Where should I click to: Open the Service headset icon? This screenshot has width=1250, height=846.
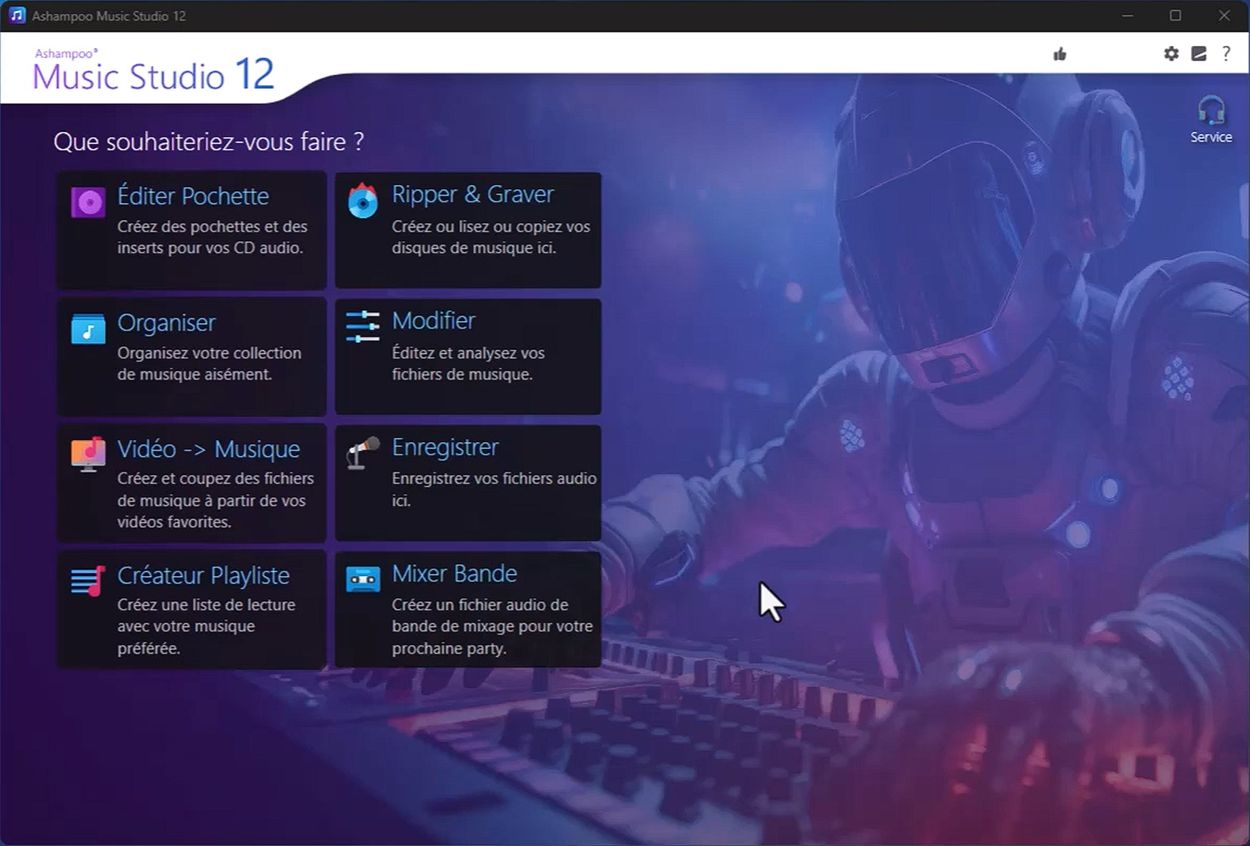(1211, 110)
